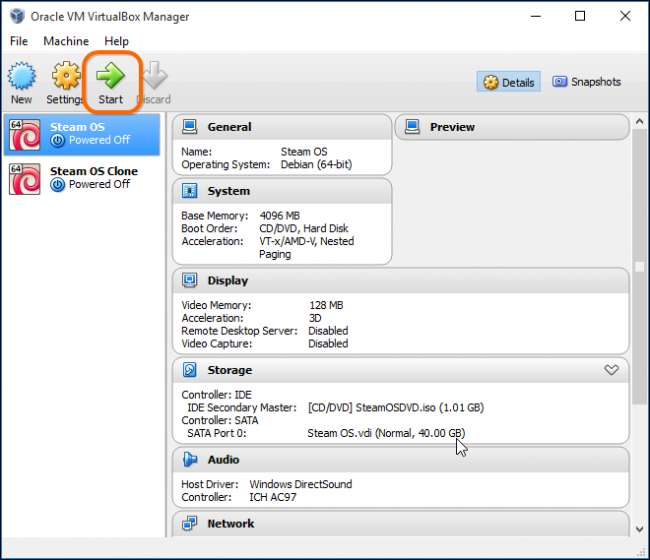The image size is (650, 560).
Task: Click the power state icon under Steam OS
Action: pyautogui.click(x=58, y=141)
